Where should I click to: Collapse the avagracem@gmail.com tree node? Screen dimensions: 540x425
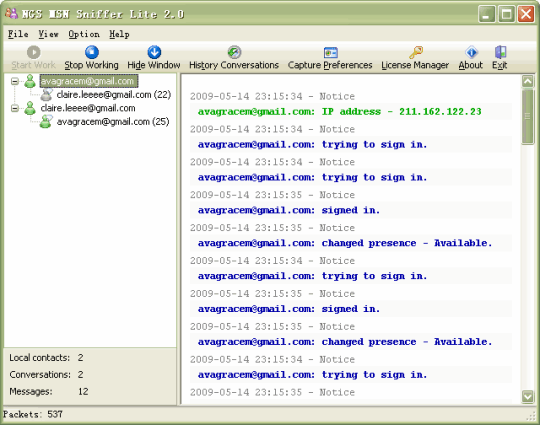coord(14,82)
